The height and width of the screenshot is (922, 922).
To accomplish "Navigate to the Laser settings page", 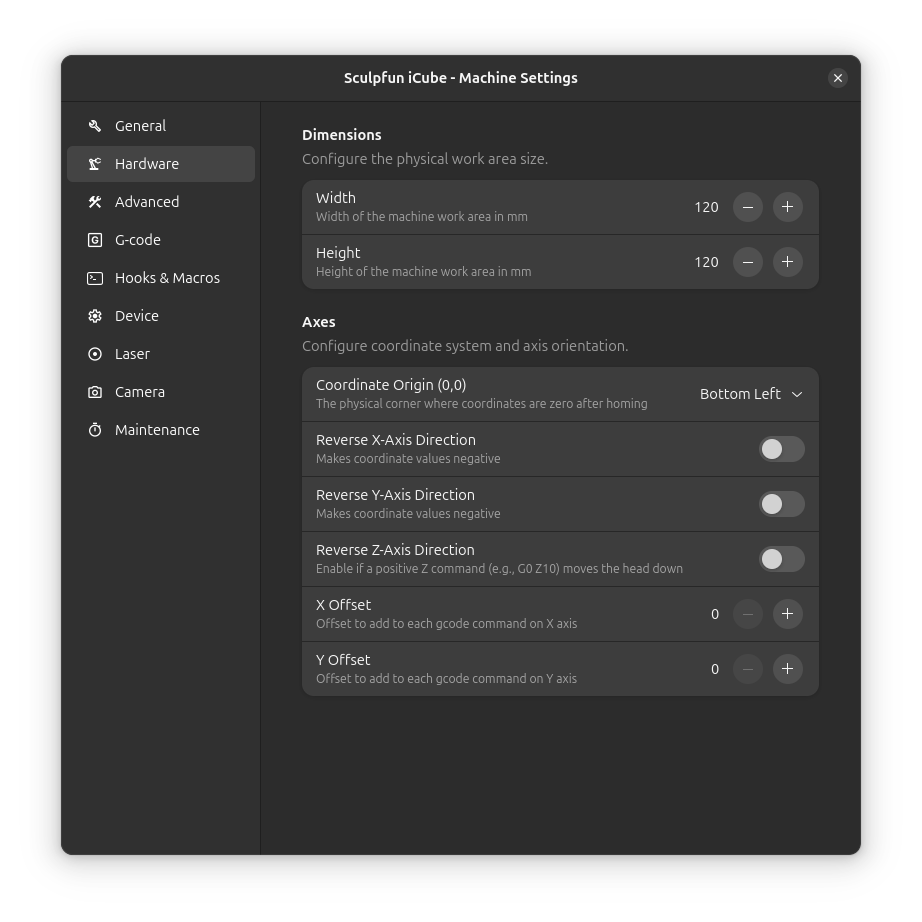I will (132, 354).
